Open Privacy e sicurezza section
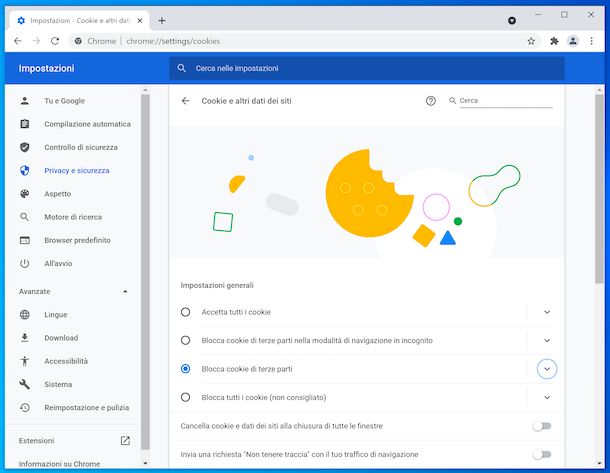This screenshot has height=473, width=610. tap(77, 170)
